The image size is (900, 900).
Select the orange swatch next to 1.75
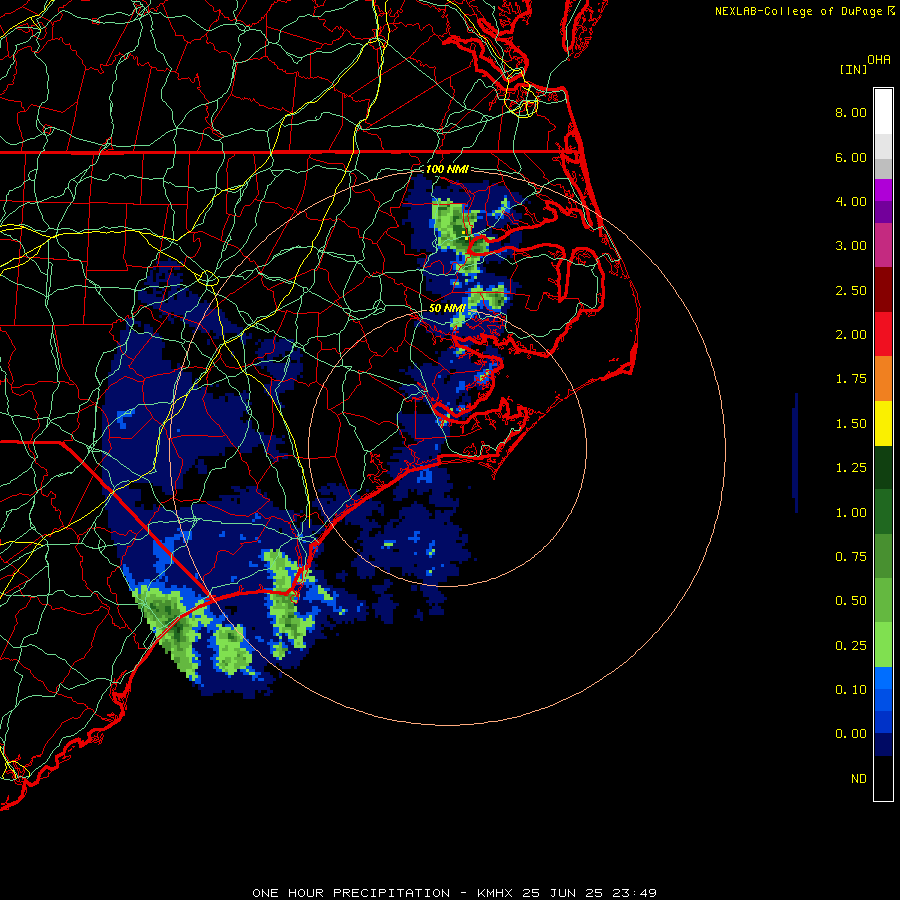[x=883, y=379]
